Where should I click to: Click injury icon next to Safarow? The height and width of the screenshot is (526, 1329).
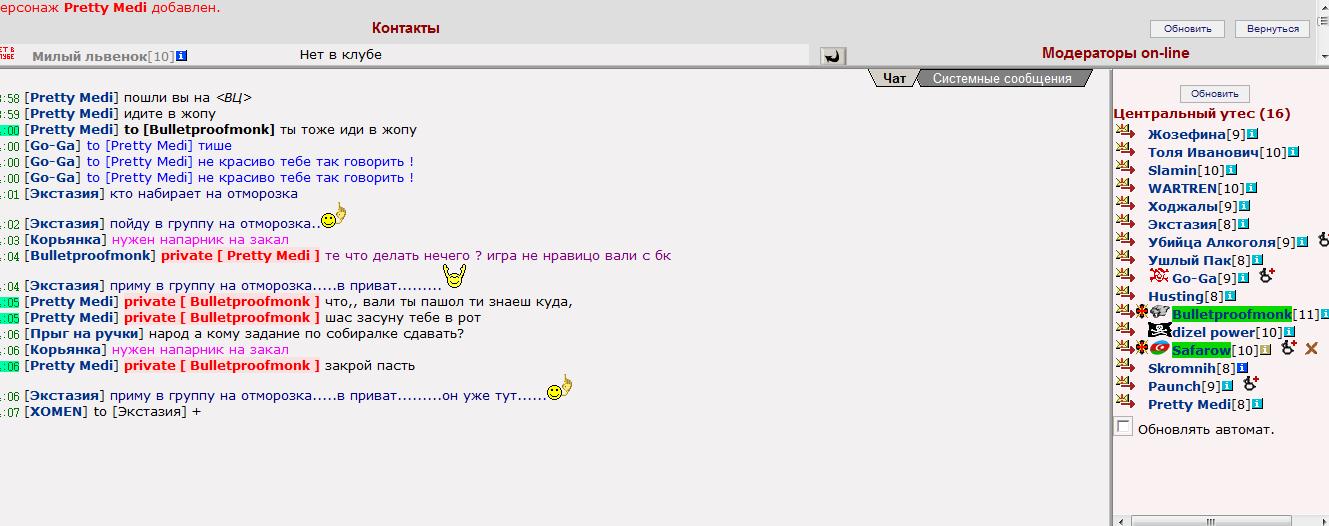click(x=1288, y=348)
